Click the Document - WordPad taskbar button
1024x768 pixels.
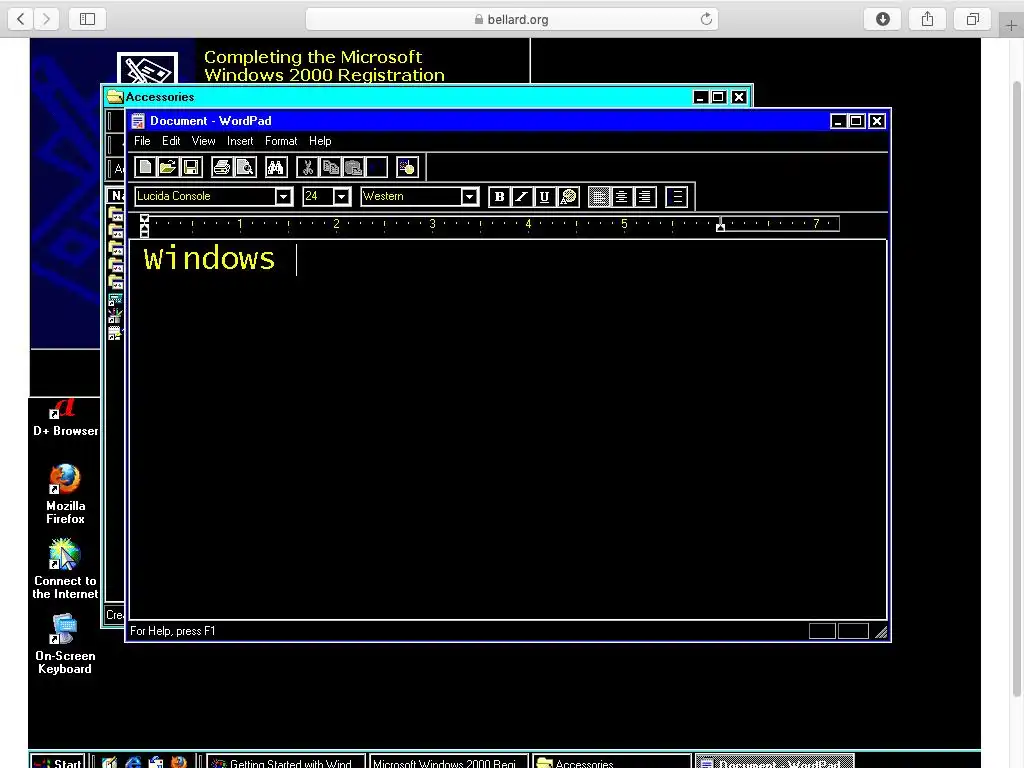pyautogui.click(x=775, y=762)
